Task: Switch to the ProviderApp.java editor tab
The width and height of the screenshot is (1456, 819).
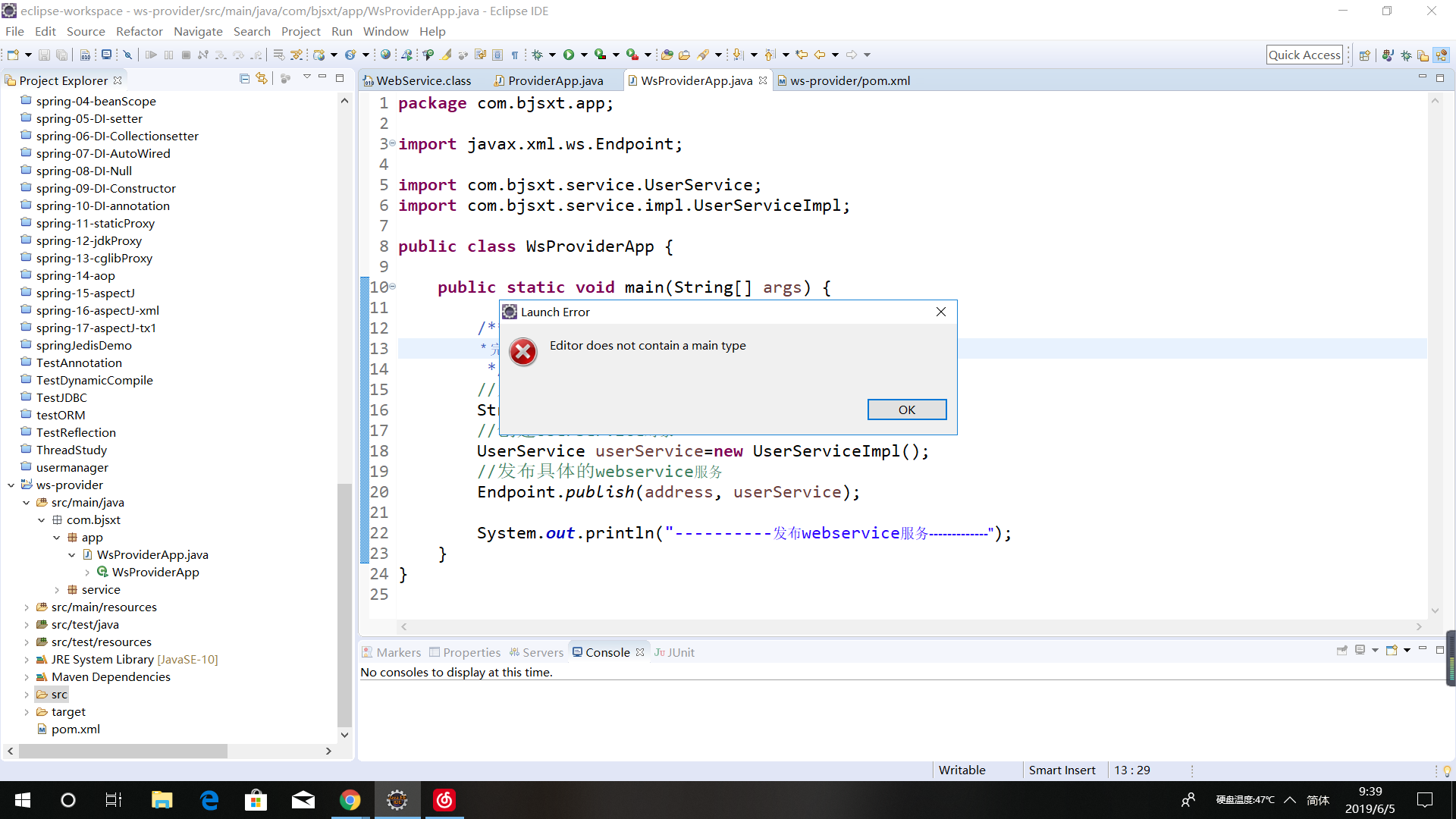Action: [549, 80]
